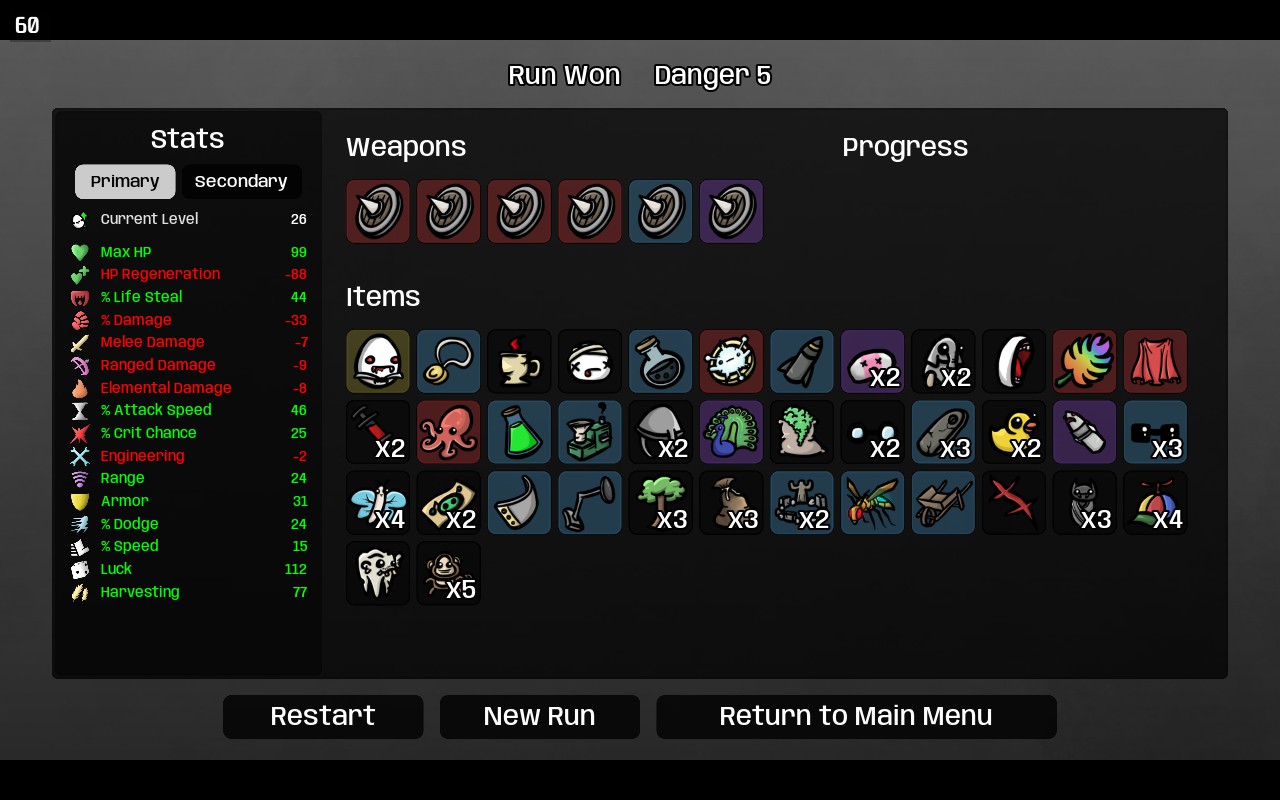Select the wheelbarrow item icon
Image resolution: width=1280 pixels, height=800 pixels.
943,502
